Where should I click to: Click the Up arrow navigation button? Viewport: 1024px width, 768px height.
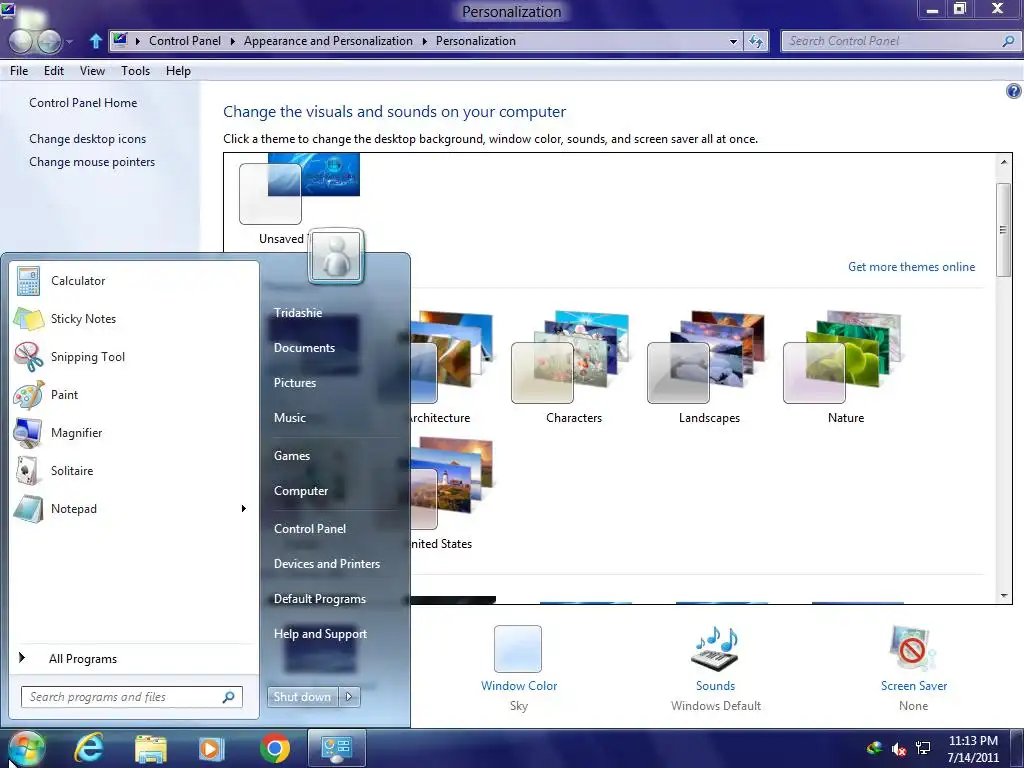pyautogui.click(x=95, y=41)
